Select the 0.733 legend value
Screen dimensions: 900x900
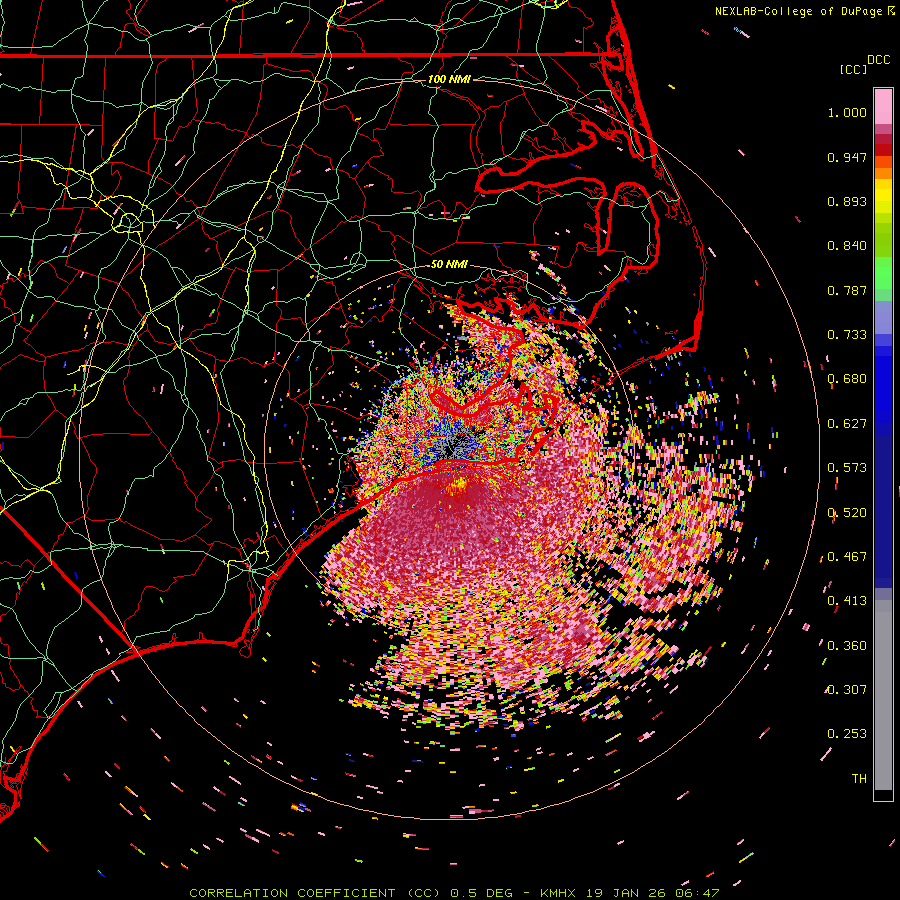click(x=847, y=335)
